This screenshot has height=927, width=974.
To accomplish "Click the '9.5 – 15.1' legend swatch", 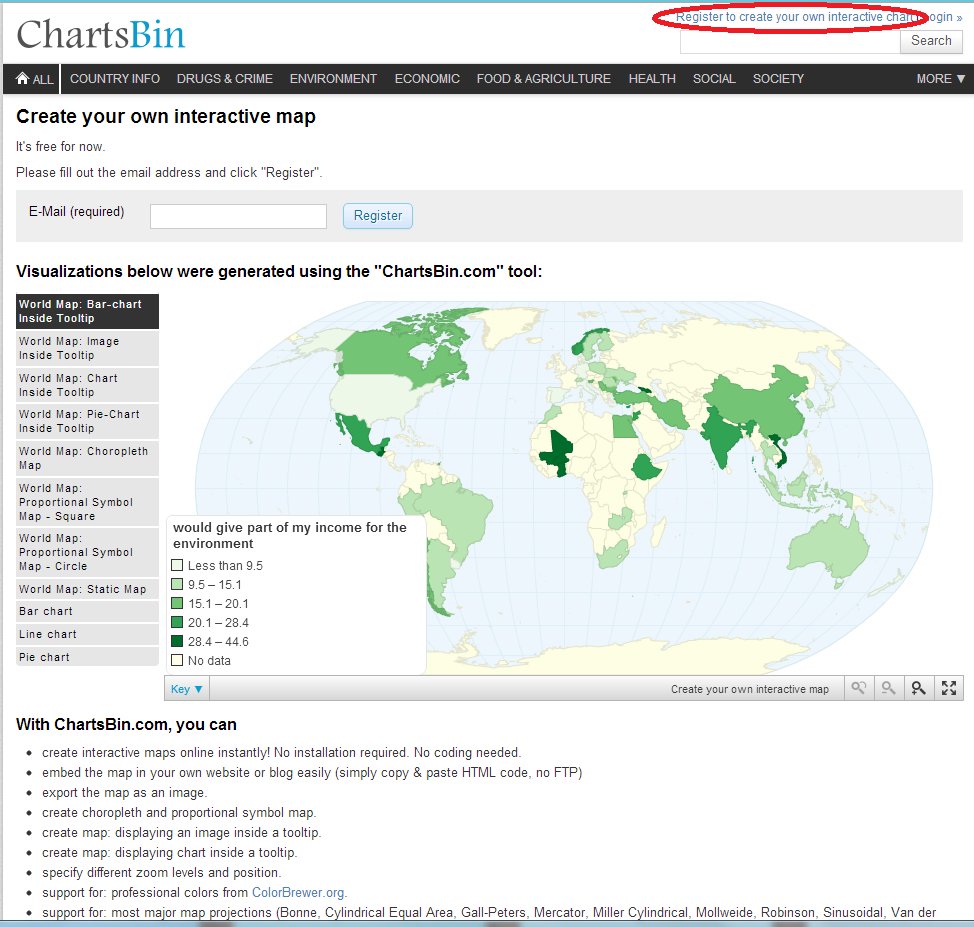I will 177,584.
